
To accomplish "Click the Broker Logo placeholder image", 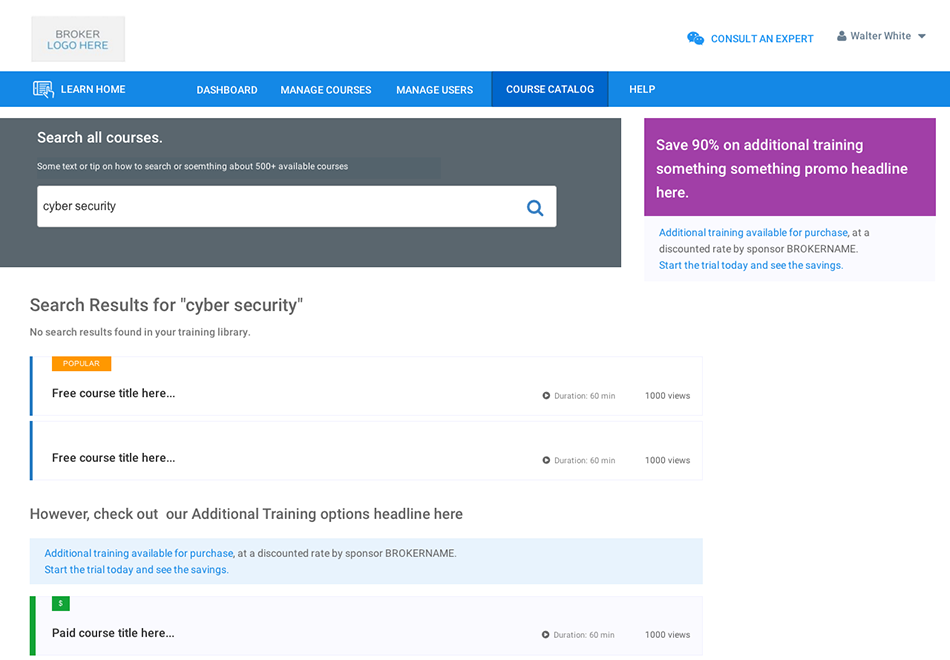I will pos(78,39).
